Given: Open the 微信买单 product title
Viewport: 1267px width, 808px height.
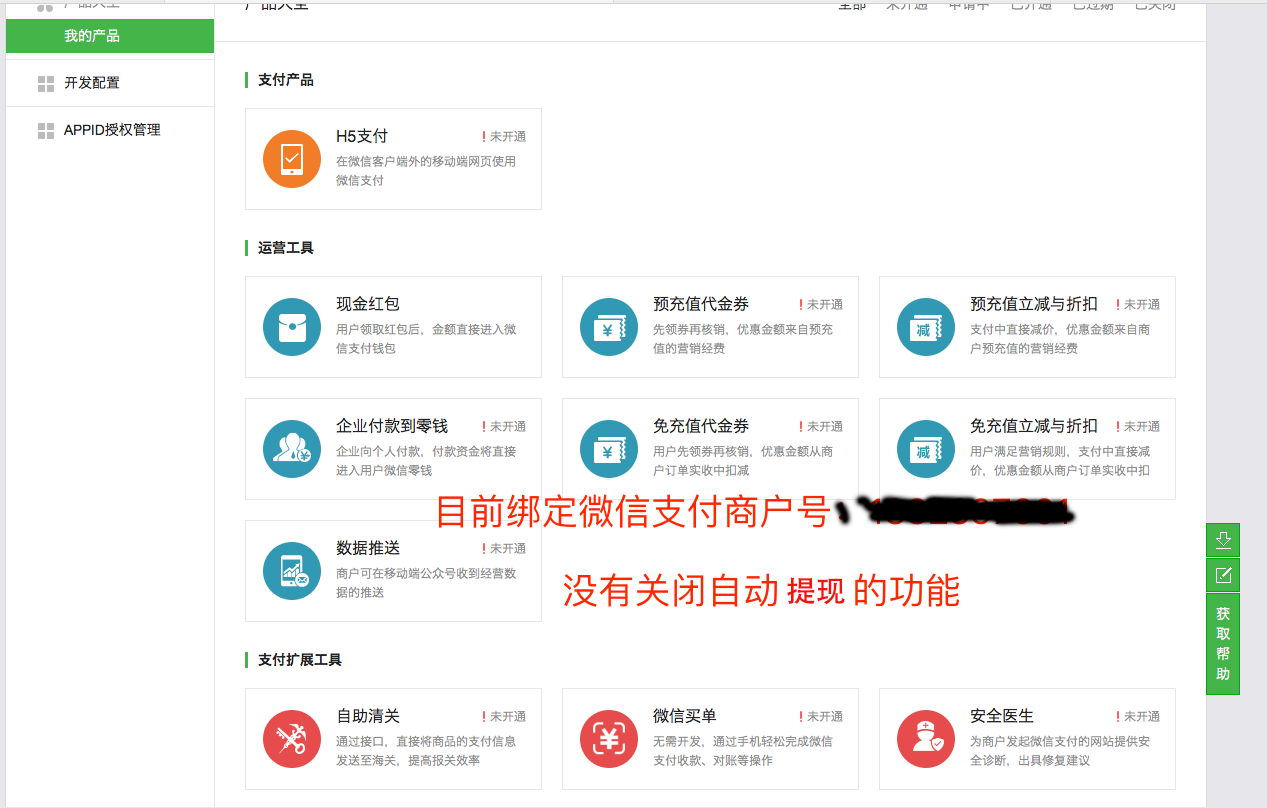Looking at the screenshot, I should [x=685, y=716].
